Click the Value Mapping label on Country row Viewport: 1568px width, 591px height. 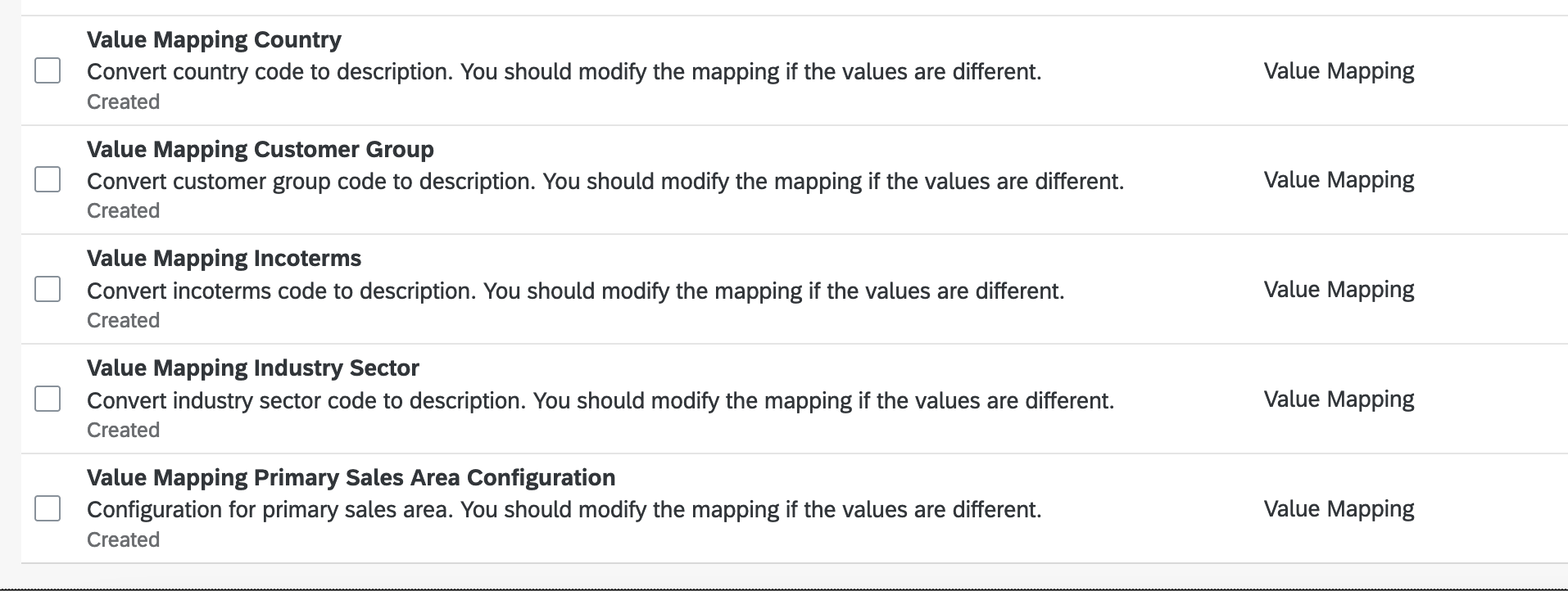[x=1339, y=70]
